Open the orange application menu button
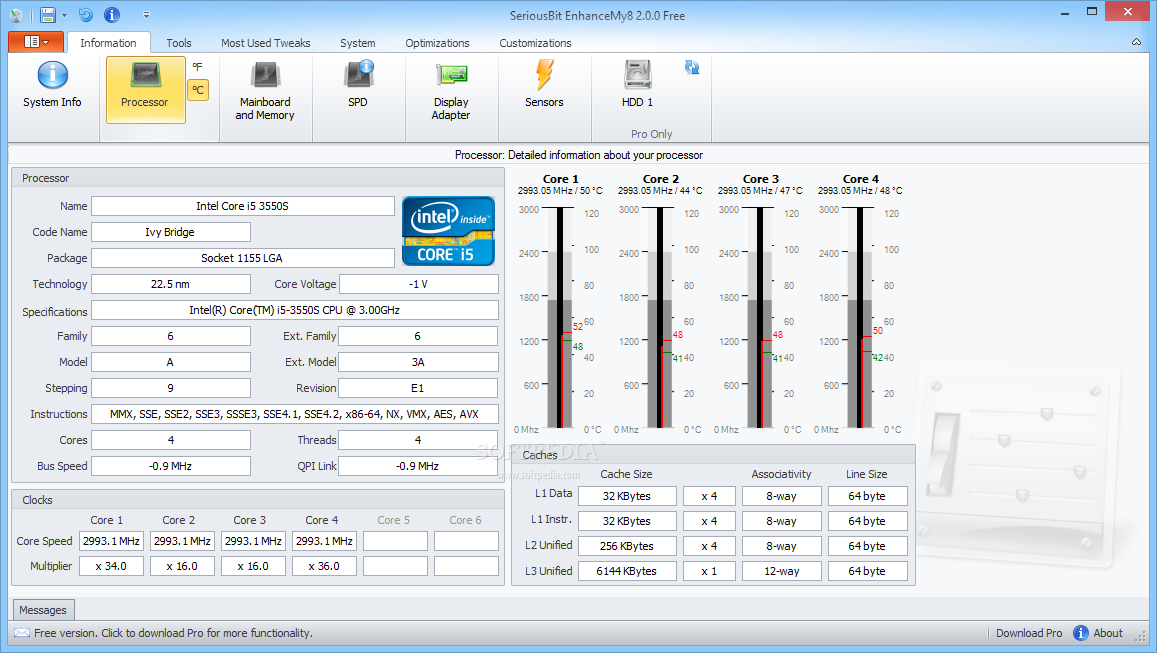Image resolution: width=1157 pixels, height=653 pixels. 36,42
